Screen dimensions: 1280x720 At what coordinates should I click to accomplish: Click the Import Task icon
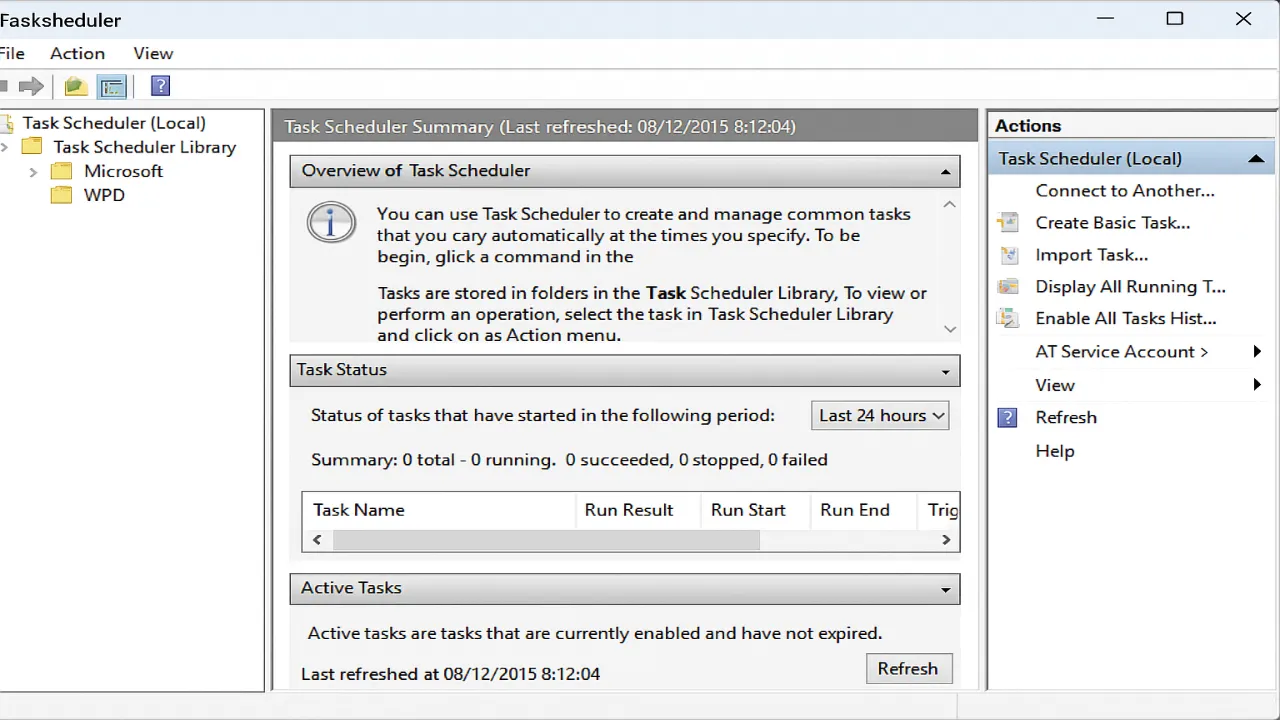click(x=1008, y=255)
